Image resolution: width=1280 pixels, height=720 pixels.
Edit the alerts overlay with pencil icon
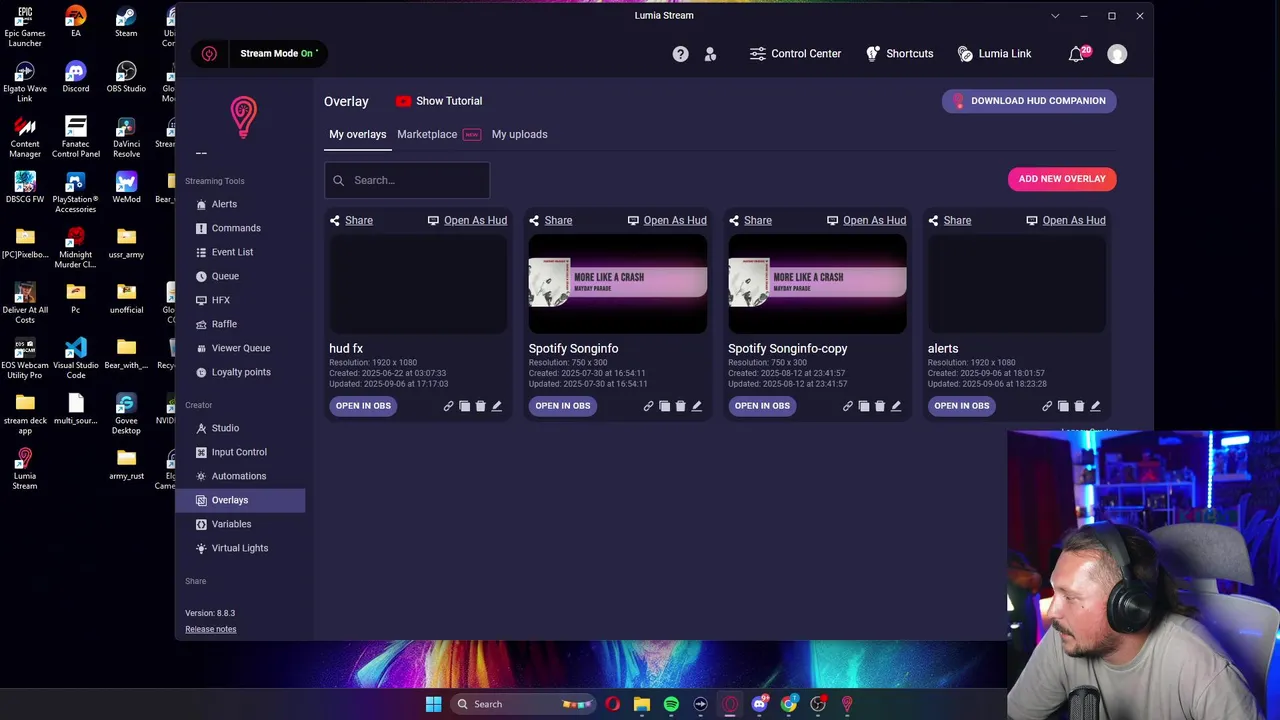point(1096,406)
